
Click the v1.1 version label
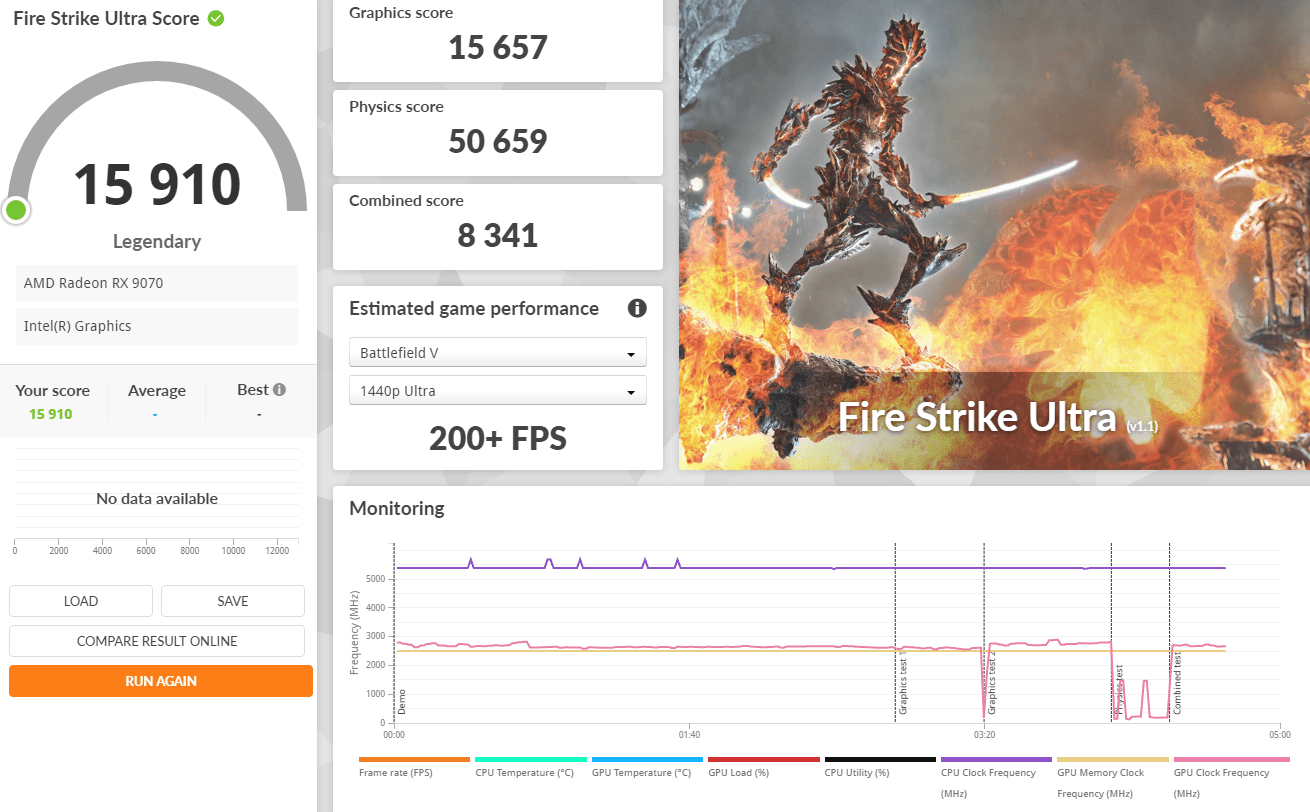tap(1142, 426)
